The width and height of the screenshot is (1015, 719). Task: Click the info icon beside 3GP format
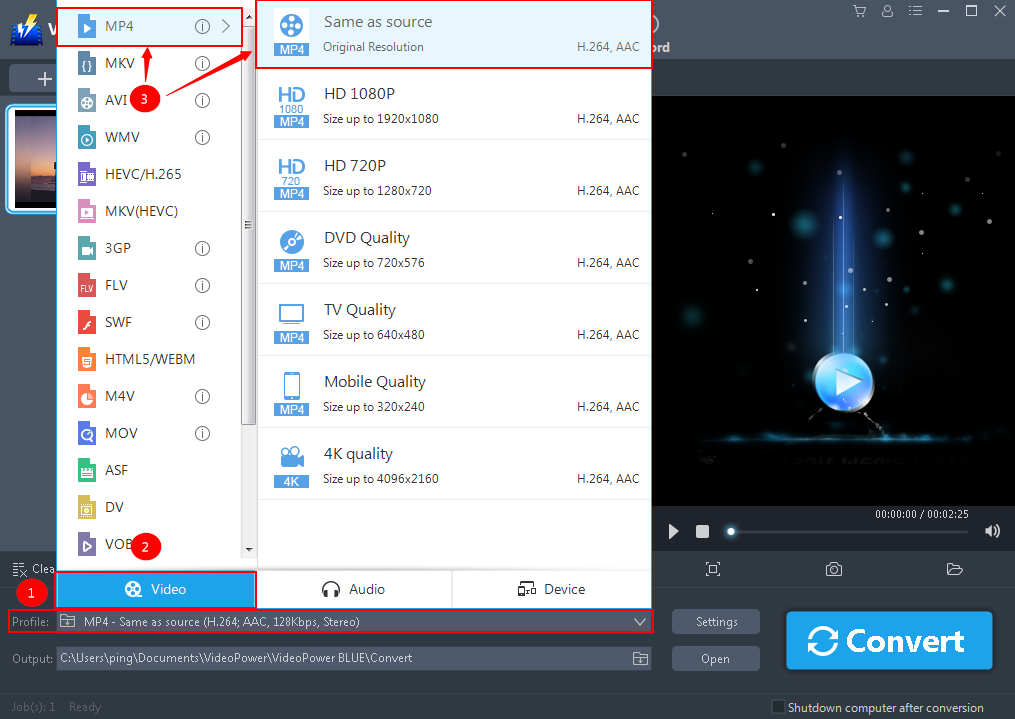202,247
